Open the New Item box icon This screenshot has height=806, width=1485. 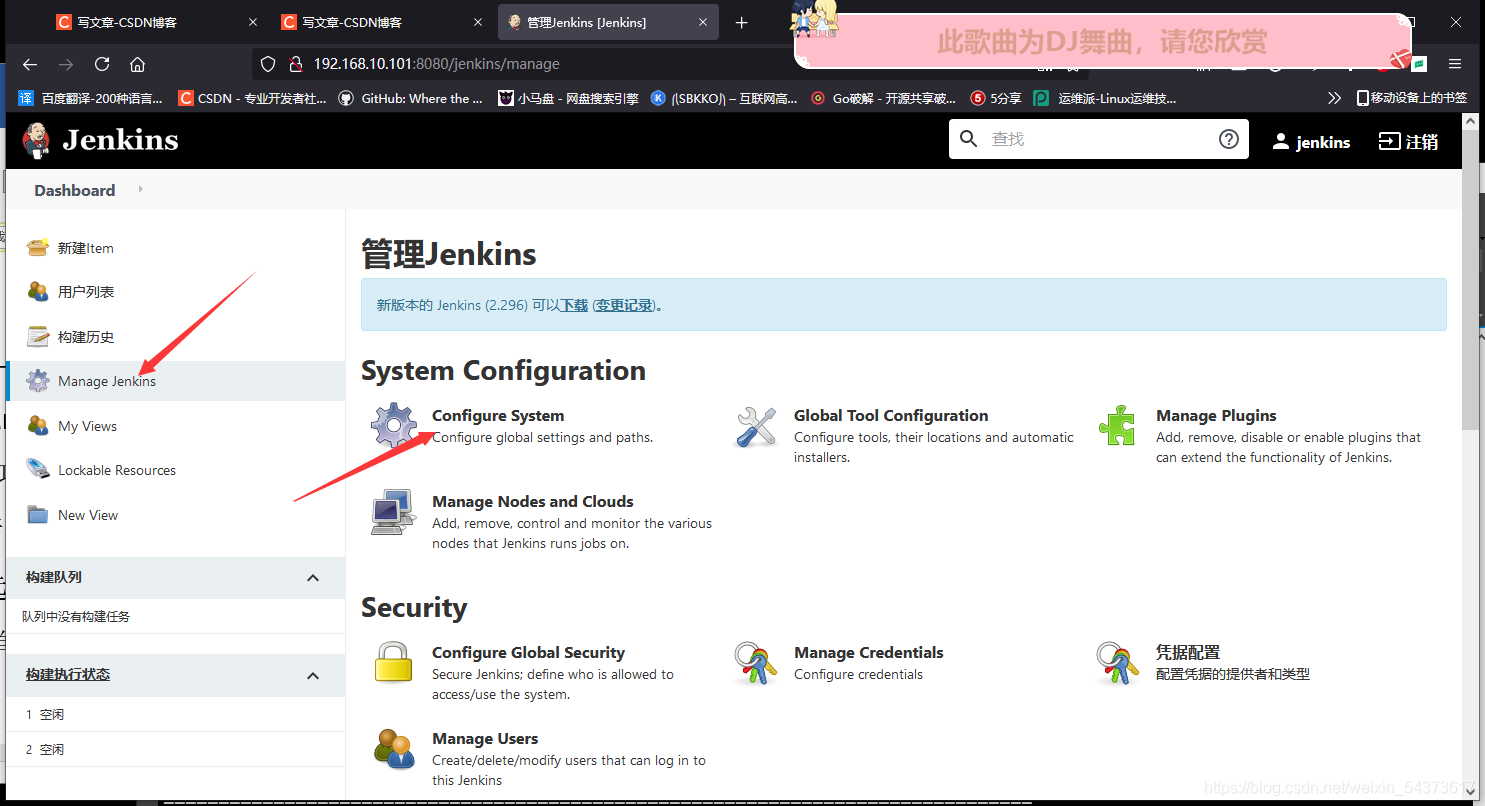tap(38, 248)
